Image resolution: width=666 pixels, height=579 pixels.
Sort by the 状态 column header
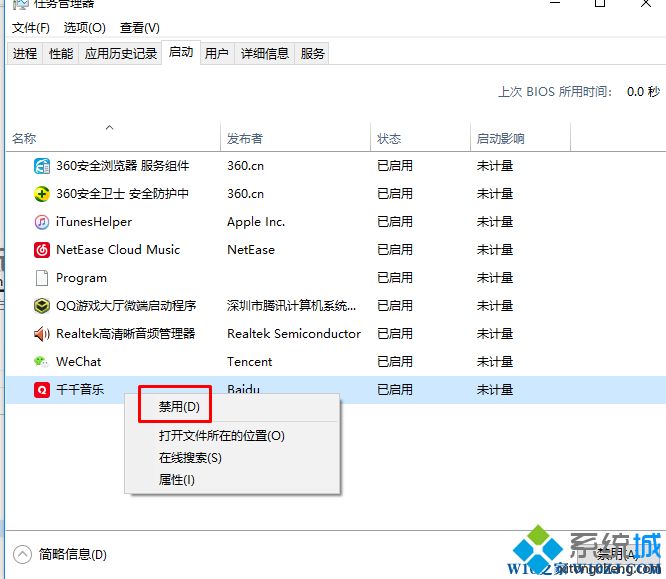point(389,138)
